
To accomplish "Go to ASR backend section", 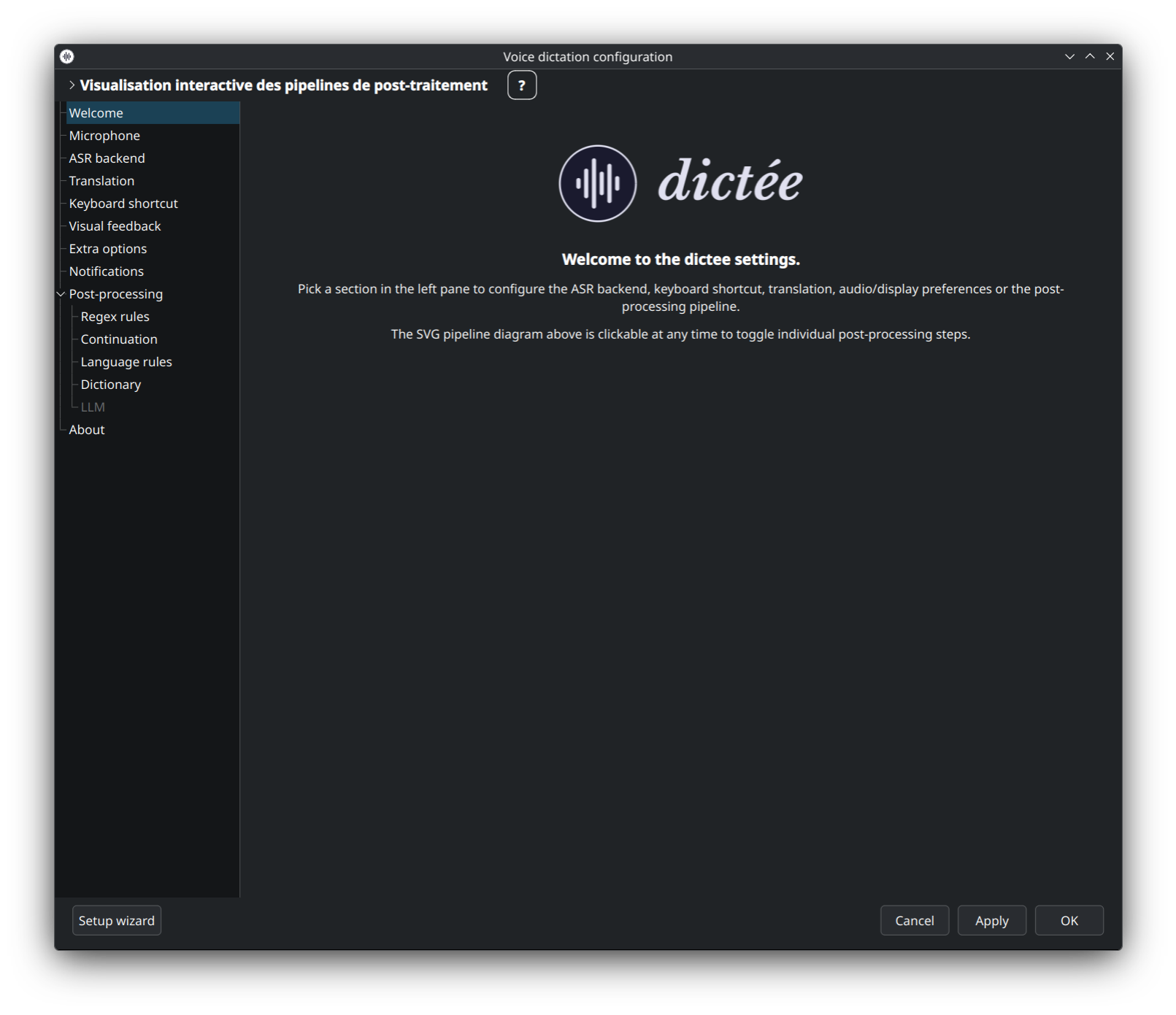I will coord(107,158).
